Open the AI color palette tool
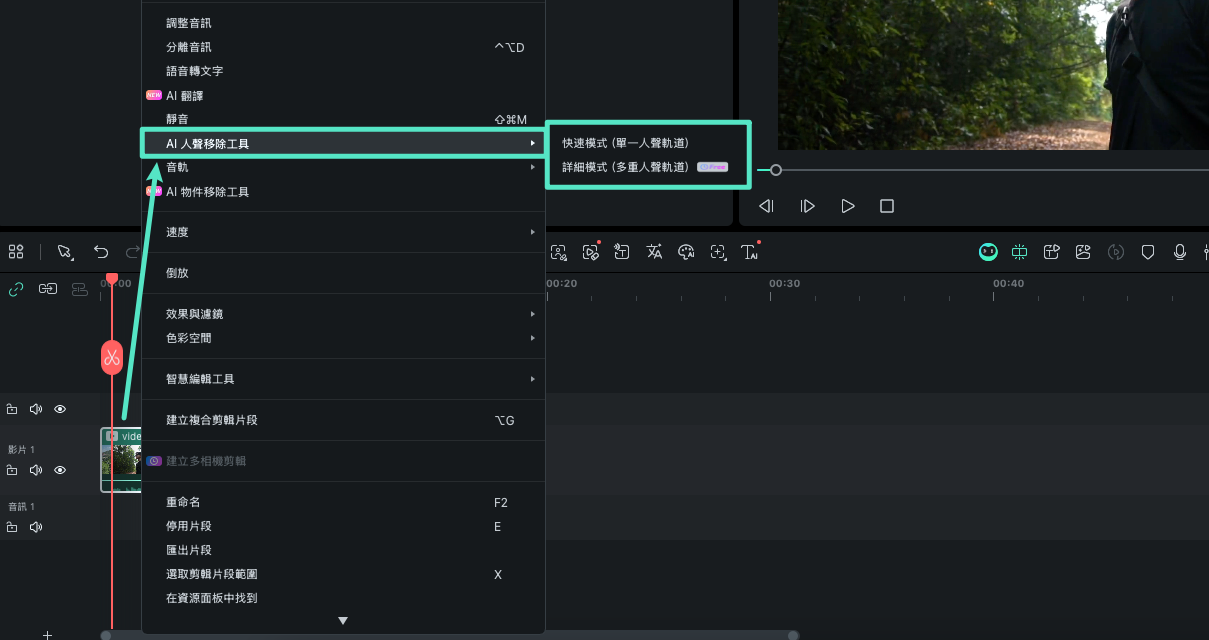This screenshot has width=1209, height=640. 686,252
